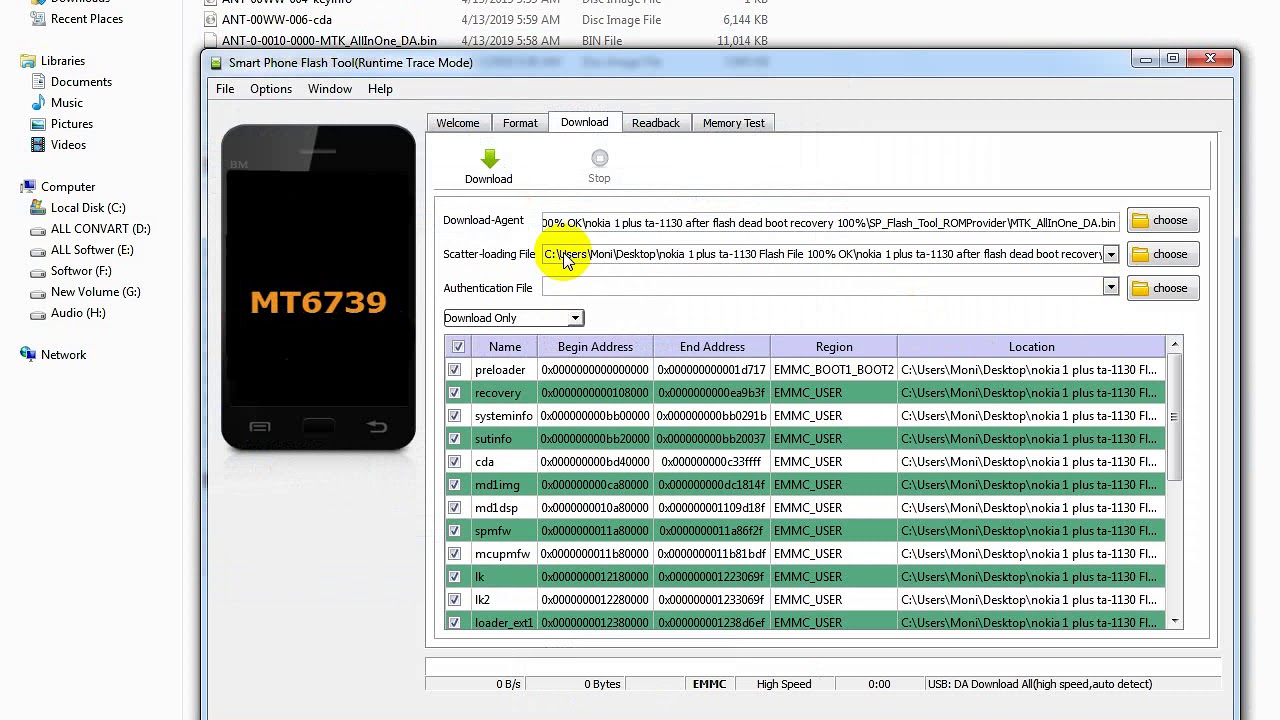Uncheck the md1dsp partition checkbox
1280x720 pixels.
454,508
